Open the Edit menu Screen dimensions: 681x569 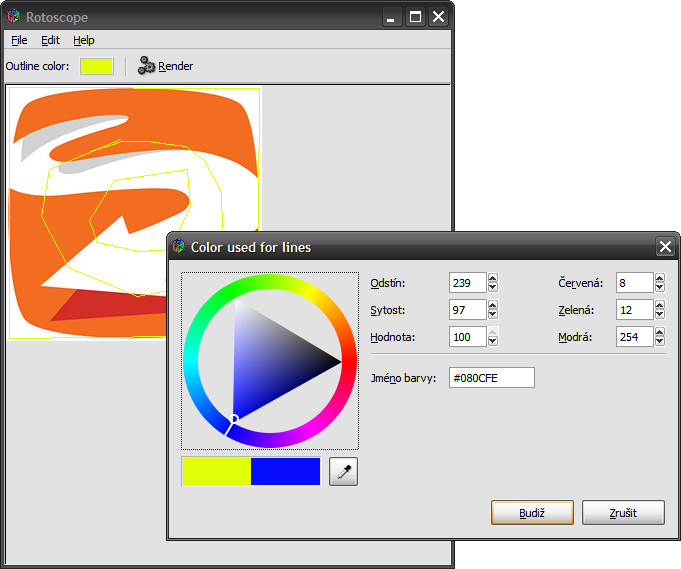[50, 40]
